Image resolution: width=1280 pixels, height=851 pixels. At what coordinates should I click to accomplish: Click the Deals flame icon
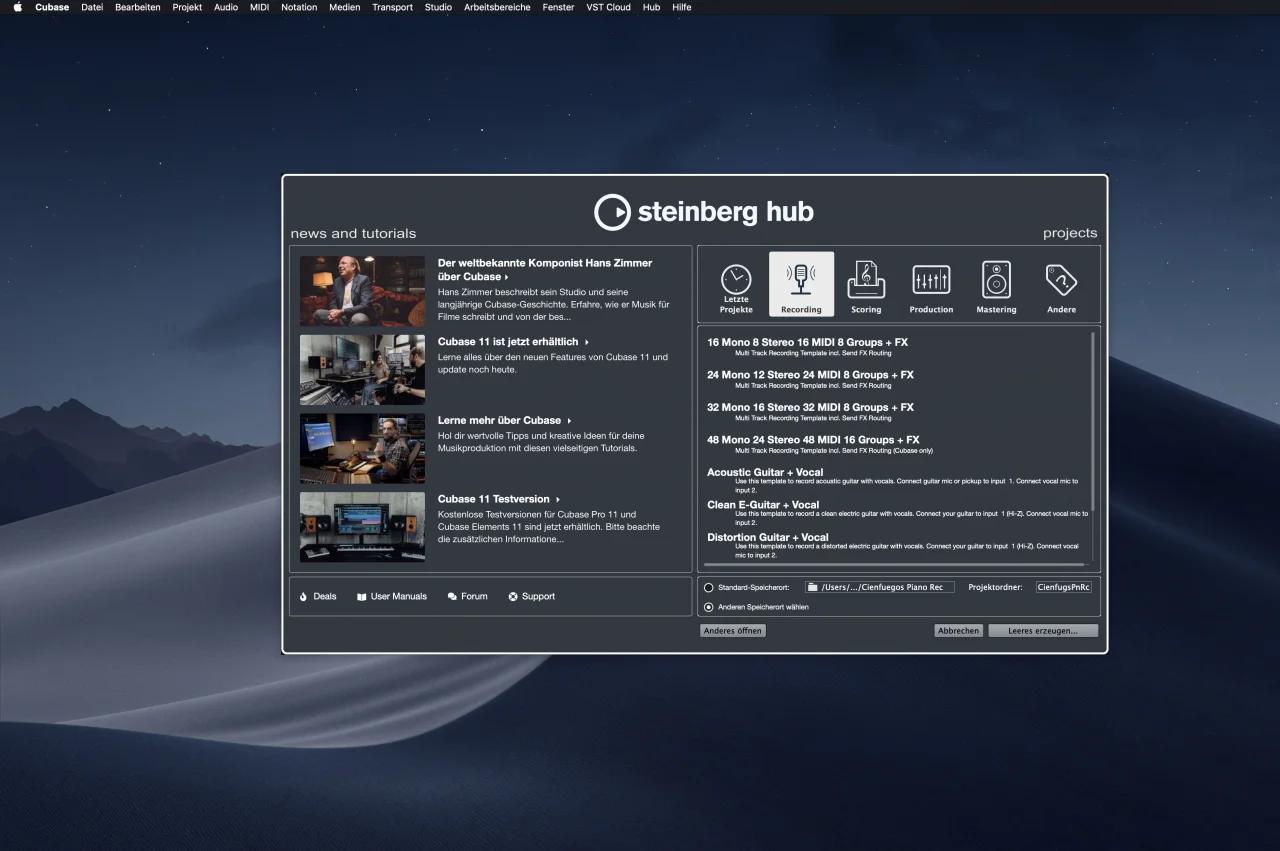304,597
